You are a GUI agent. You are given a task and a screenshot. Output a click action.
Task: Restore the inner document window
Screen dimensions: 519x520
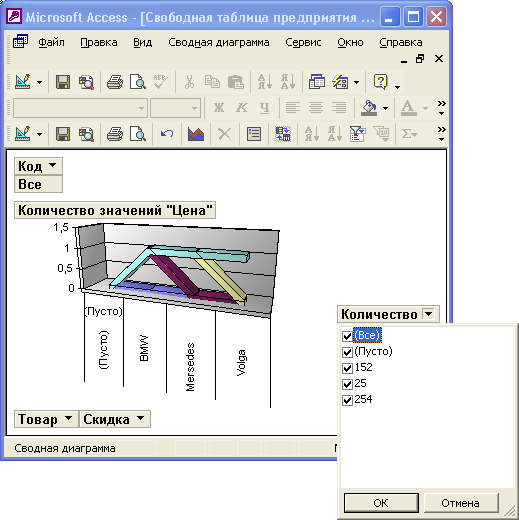point(420,59)
